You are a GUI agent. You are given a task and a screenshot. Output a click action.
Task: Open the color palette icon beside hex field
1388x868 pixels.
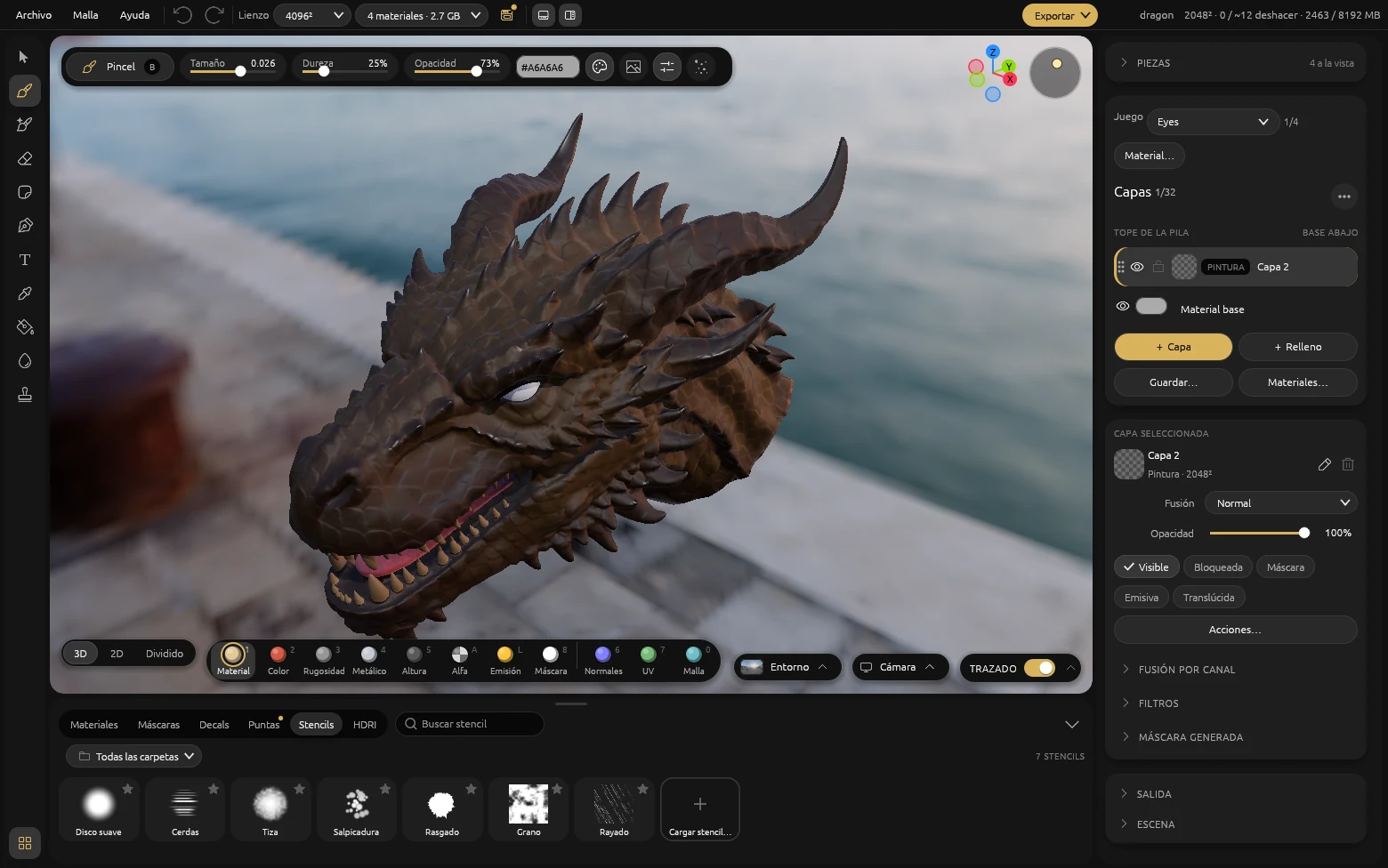click(x=600, y=67)
